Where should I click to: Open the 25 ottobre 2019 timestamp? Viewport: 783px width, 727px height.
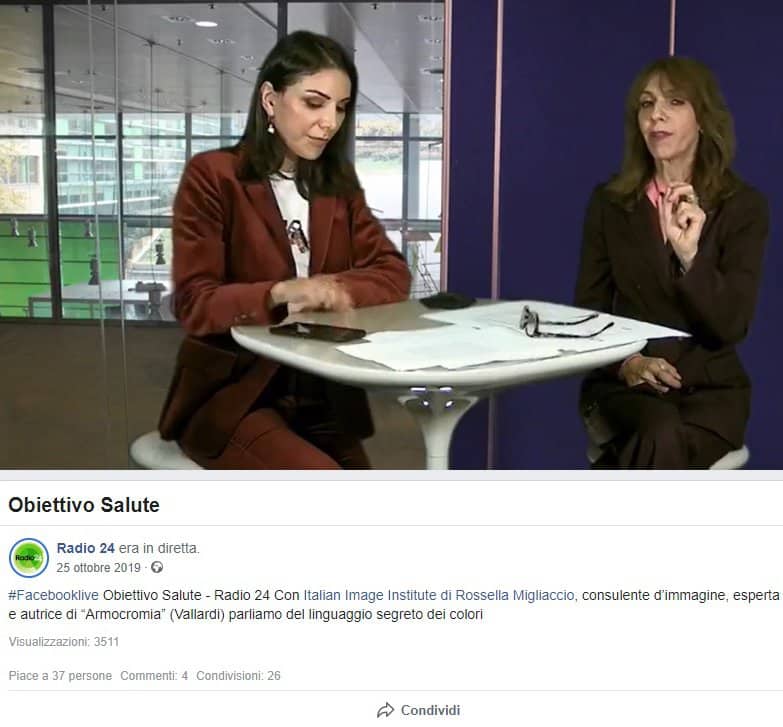tap(98, 568)
